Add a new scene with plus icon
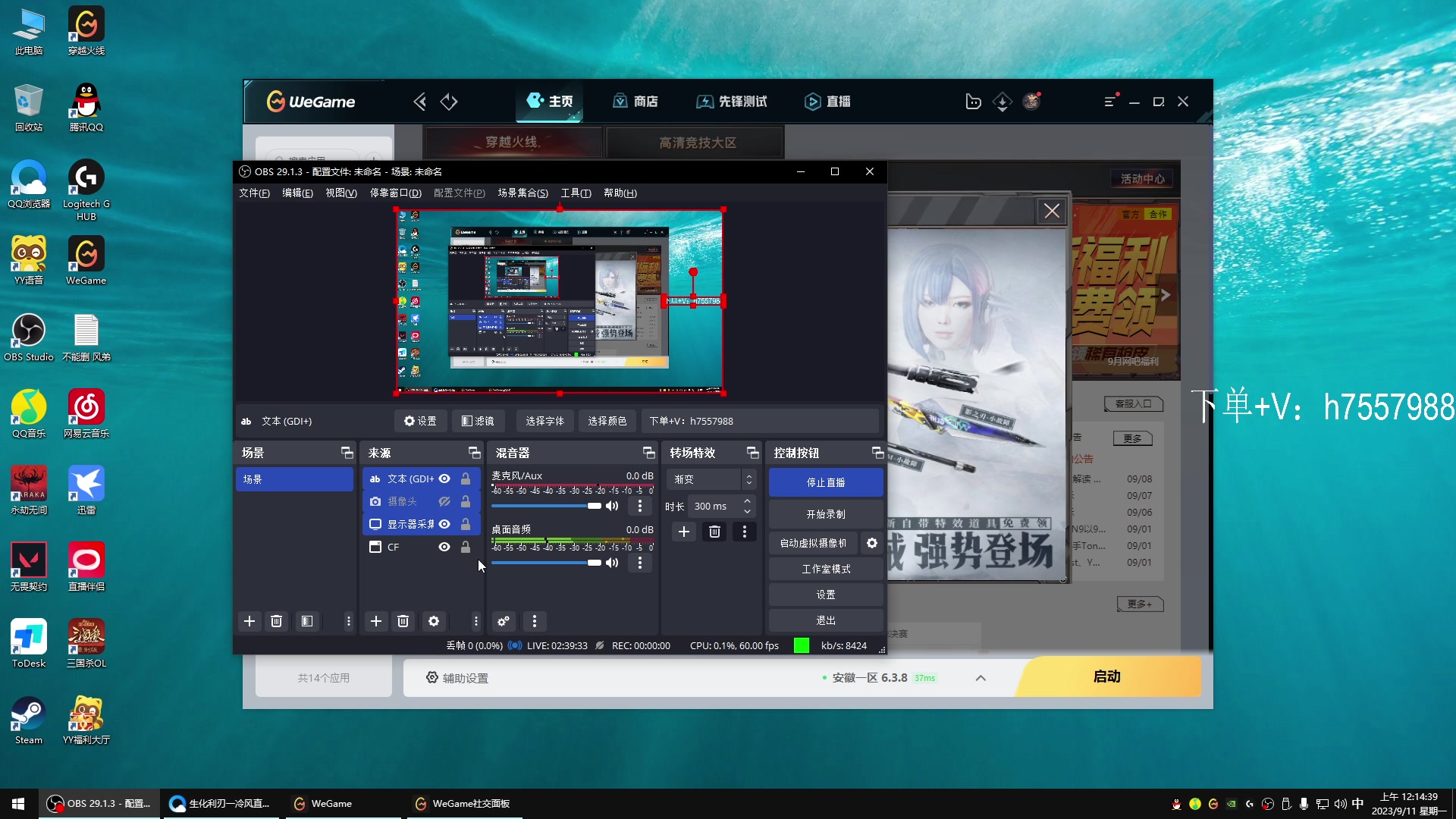 click(249, 621)
